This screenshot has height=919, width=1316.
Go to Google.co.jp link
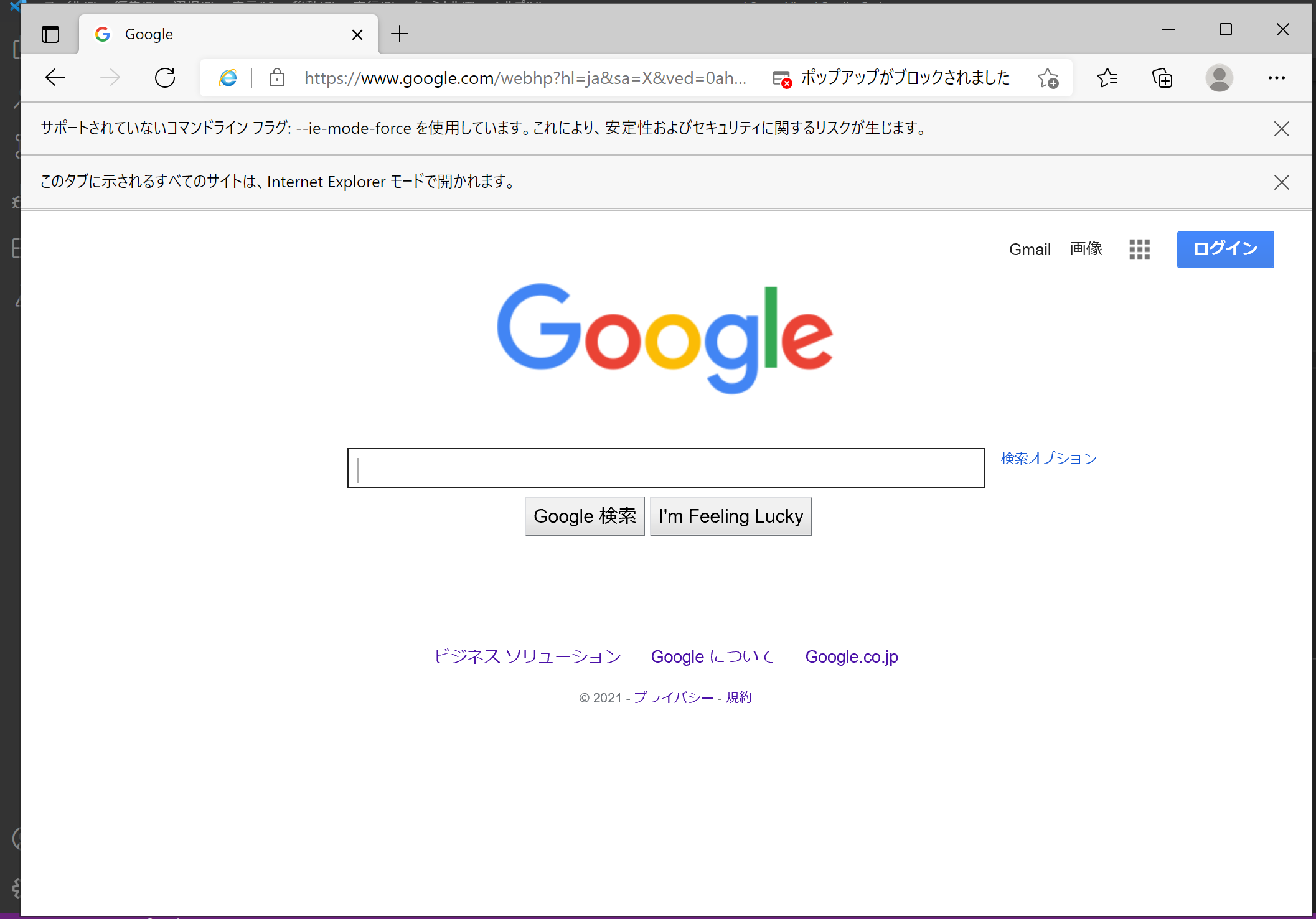[852, 657]
